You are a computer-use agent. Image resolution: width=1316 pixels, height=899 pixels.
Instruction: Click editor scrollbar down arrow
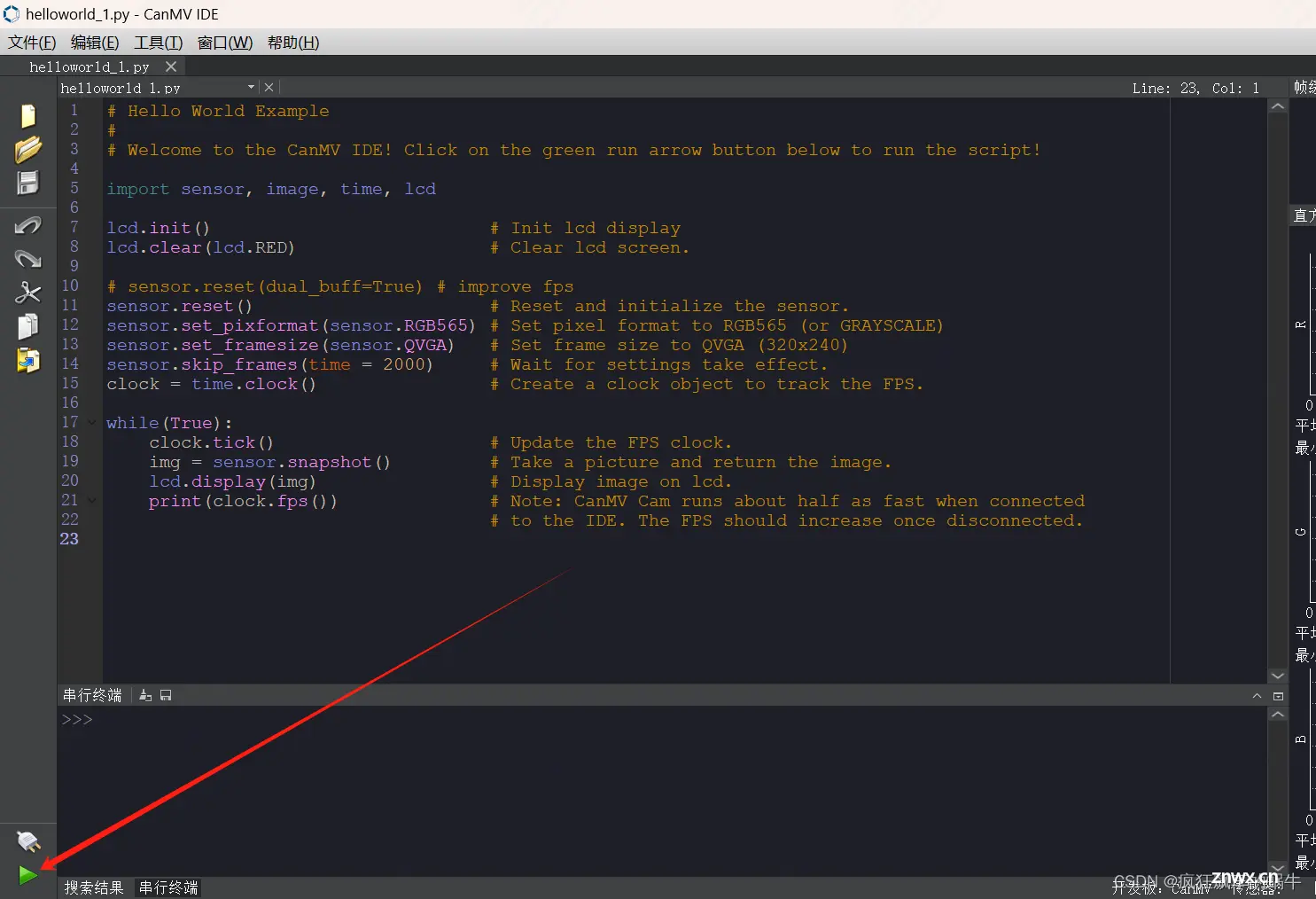pyautogui.click(x=1278, y=676)
